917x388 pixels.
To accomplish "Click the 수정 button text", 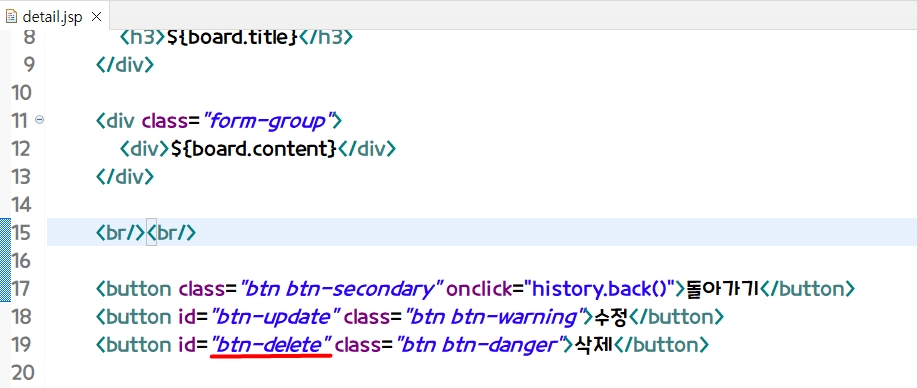I will [x=611, y=317].
